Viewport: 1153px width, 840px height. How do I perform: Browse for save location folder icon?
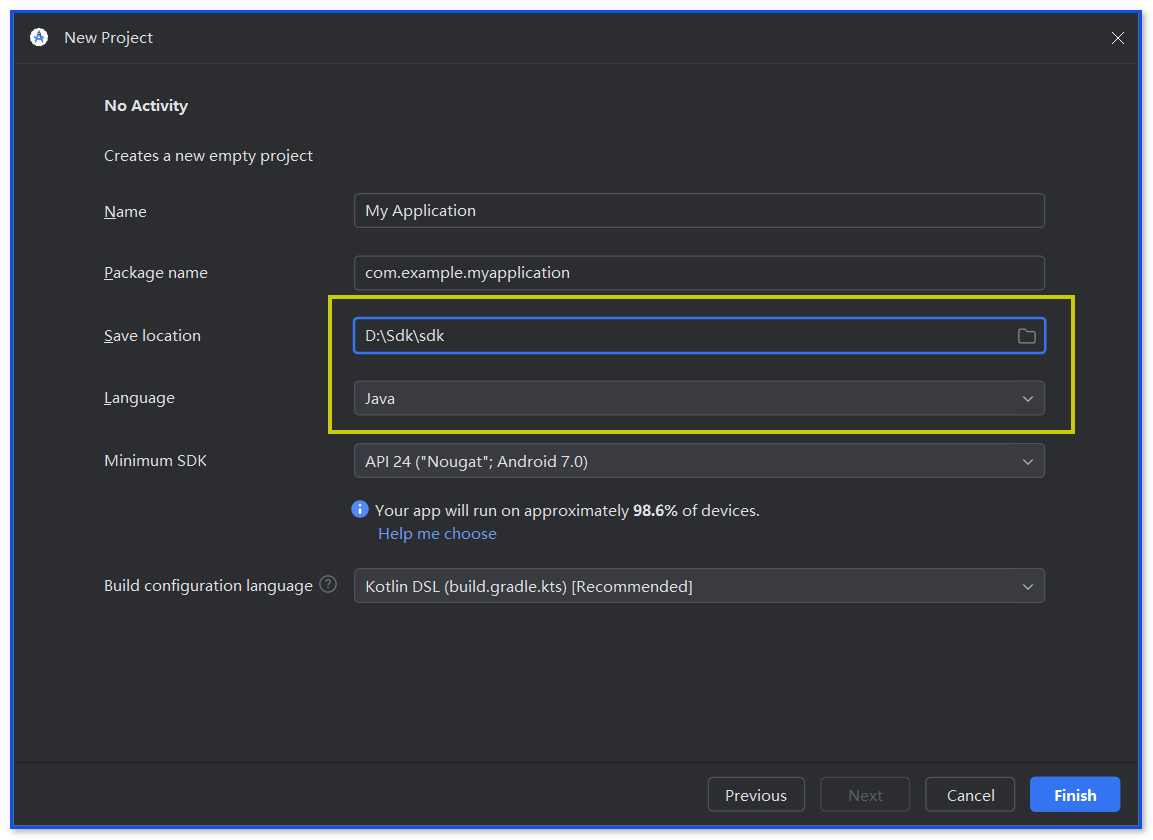pyautogui.click(x=1027, y=336)
